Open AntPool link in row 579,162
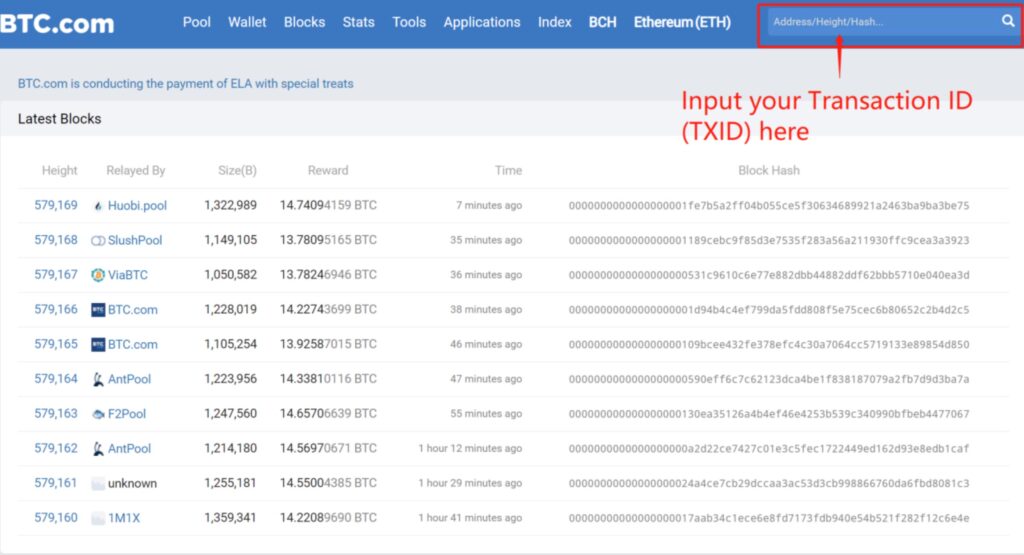The width and height of the screenshot is (1024, 555). [129, 449]
